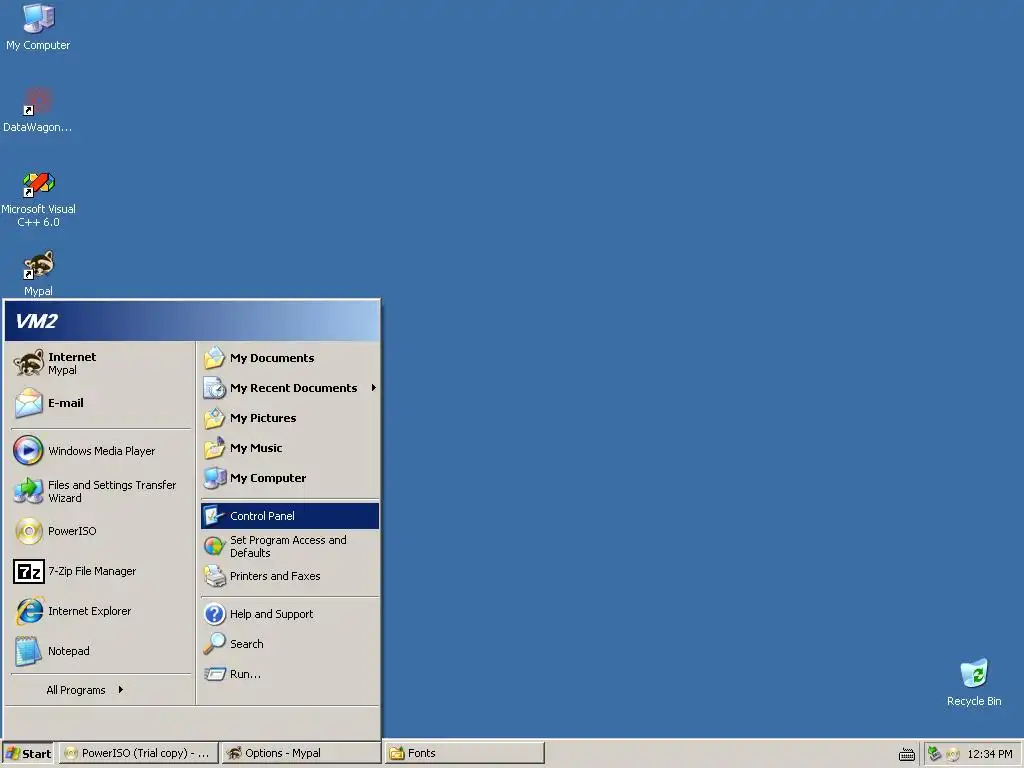Open the My Computer desktop icon
Screen dimensions: 1024x768
pos(38,26)
